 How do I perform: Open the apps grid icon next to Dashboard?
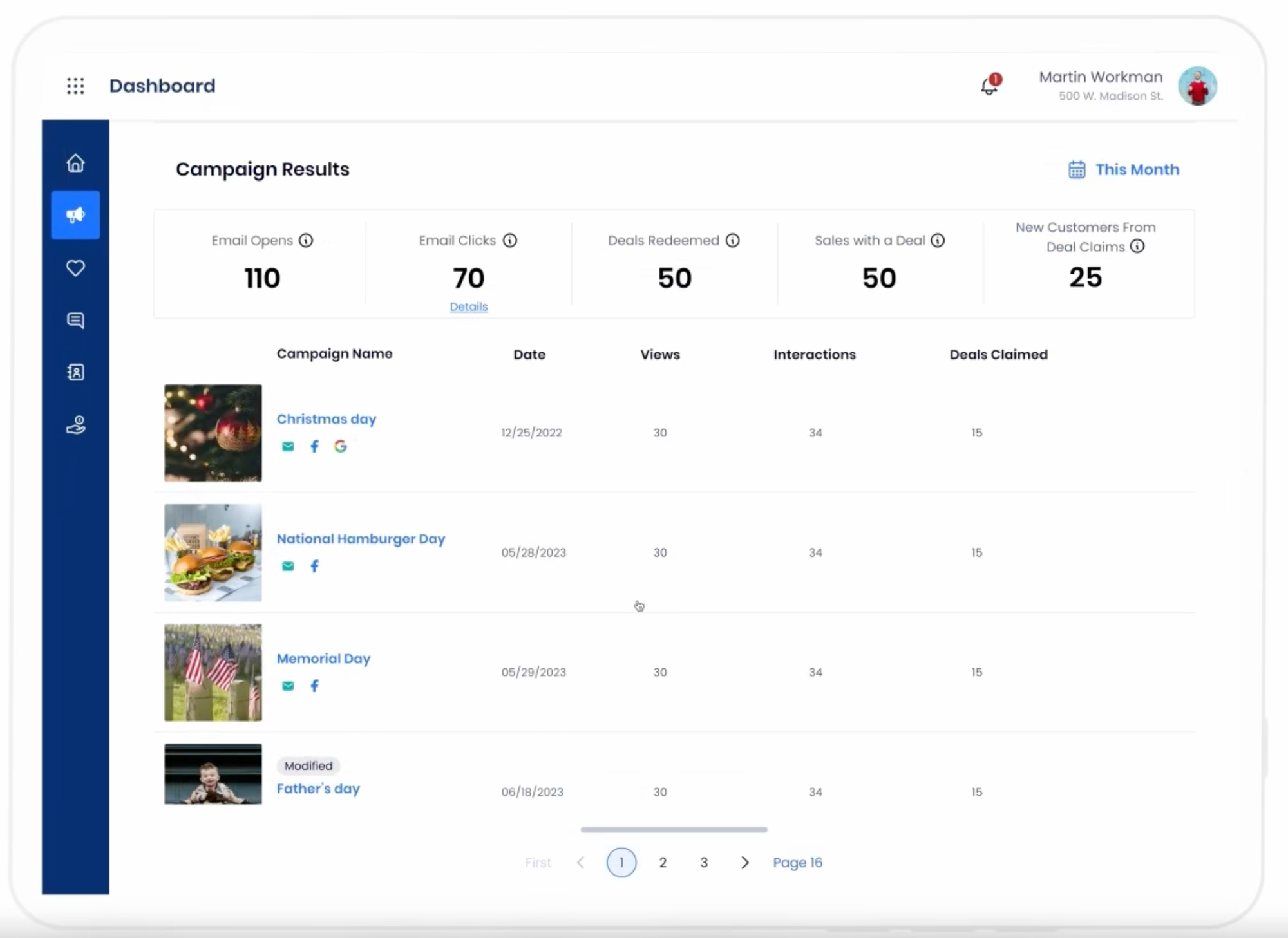pos(75,86)
